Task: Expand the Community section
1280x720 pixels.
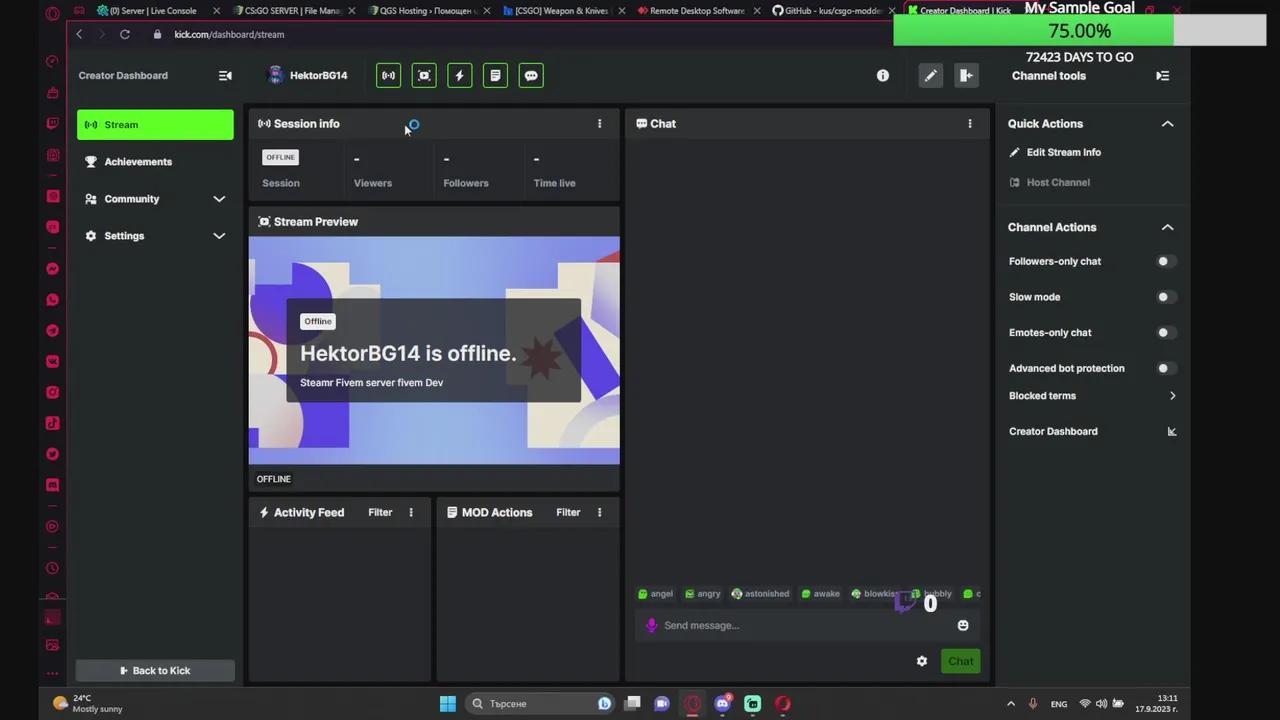Action: tap(219, 198)
